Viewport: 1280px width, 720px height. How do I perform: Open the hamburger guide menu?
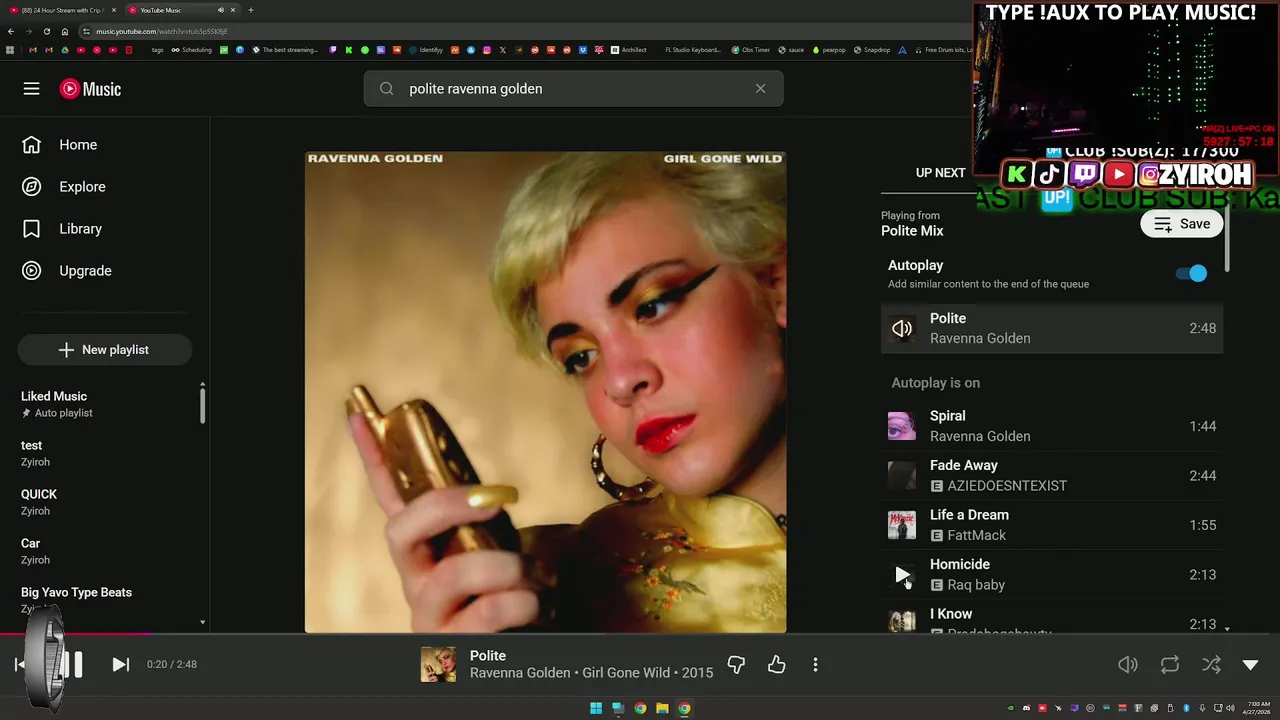(31, 89)
